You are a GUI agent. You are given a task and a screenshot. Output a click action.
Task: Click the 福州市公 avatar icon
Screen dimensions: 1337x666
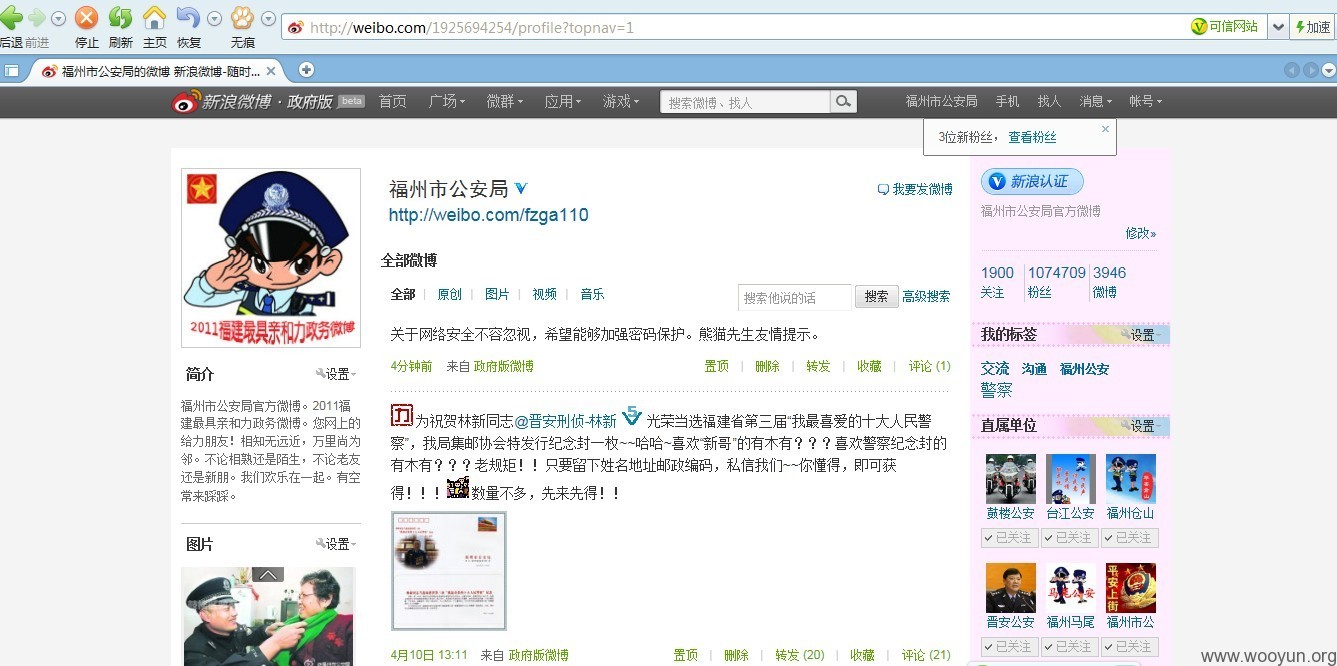point(1131,588)
